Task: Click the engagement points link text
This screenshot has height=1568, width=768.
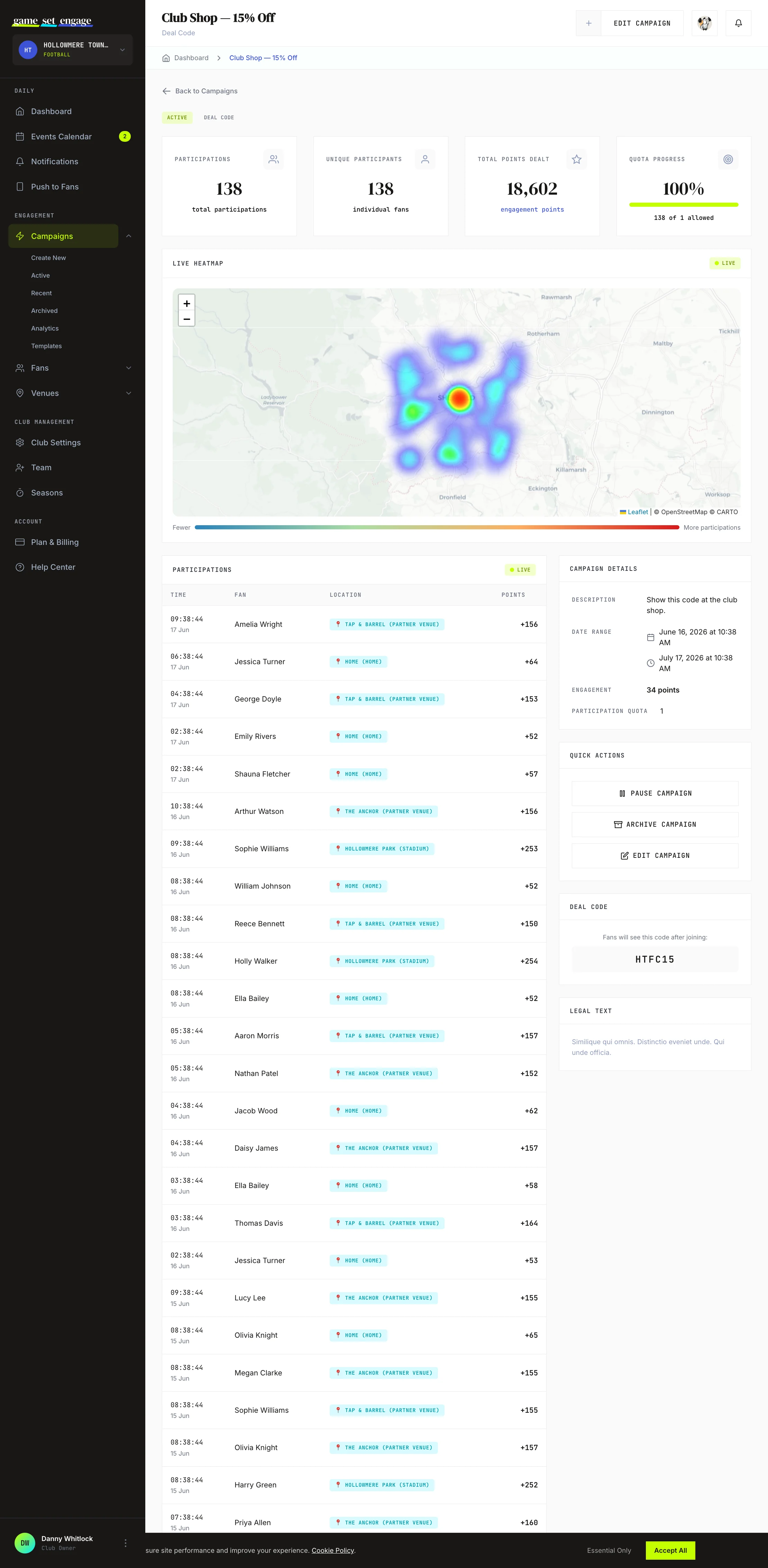Action: tap(532, 210)
